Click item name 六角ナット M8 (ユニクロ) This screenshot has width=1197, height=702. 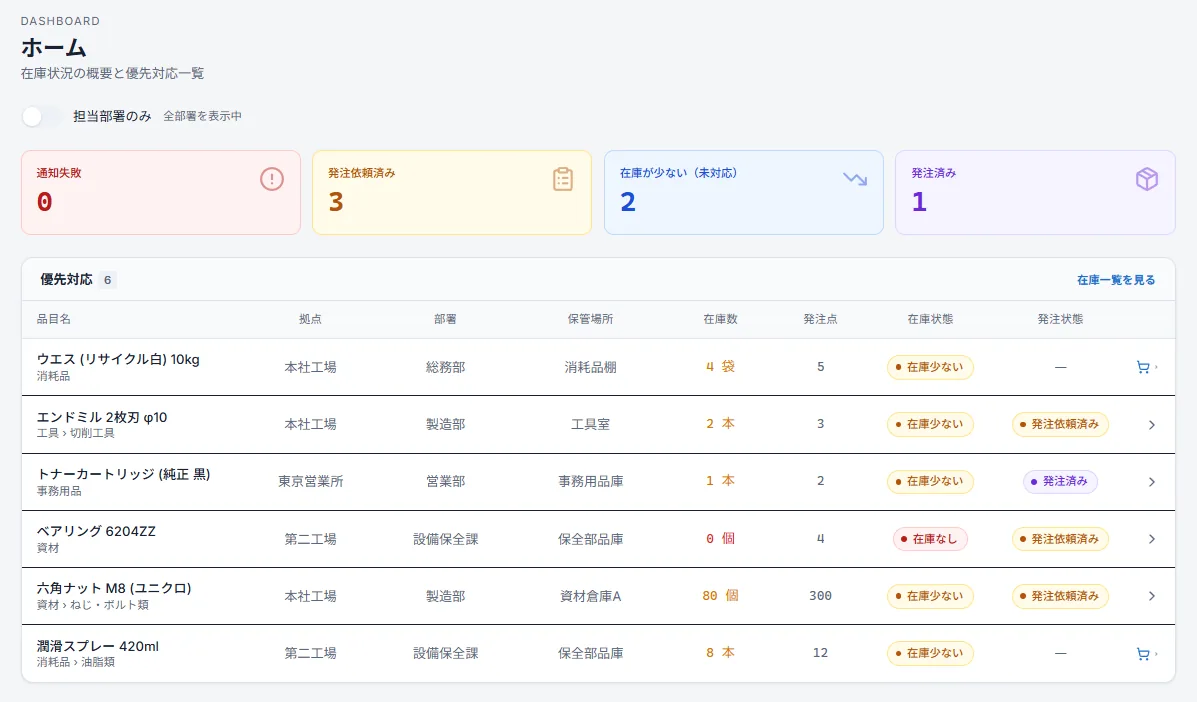[x=115, y=588]
